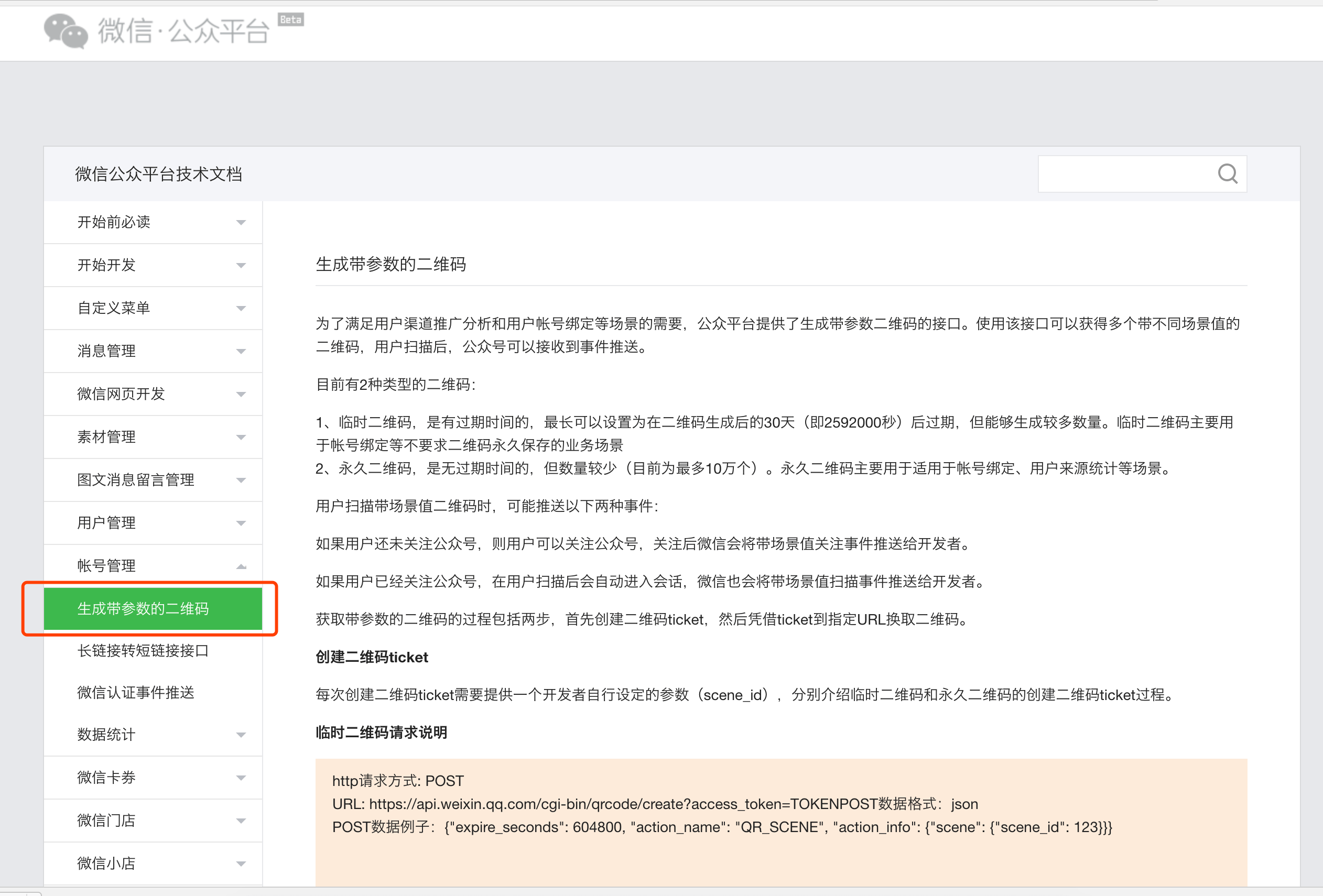
Task: Open the 用户管理 menu section
Action: [x=106, y=523]
